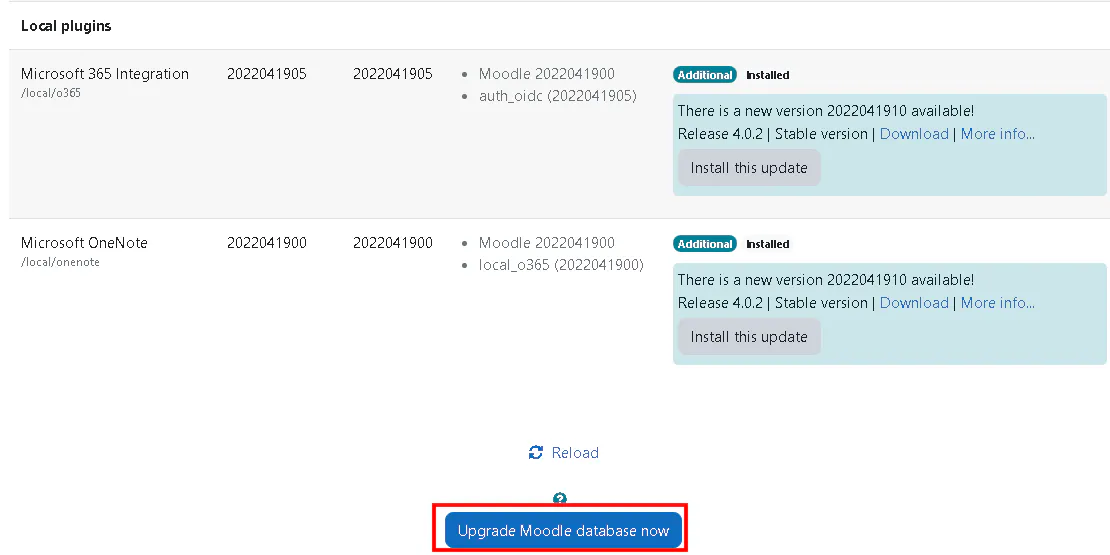Select first 2022041900 version cell in OneNote row
Viewport: 1110px width, 555px height.
click(x=267, y=243)
